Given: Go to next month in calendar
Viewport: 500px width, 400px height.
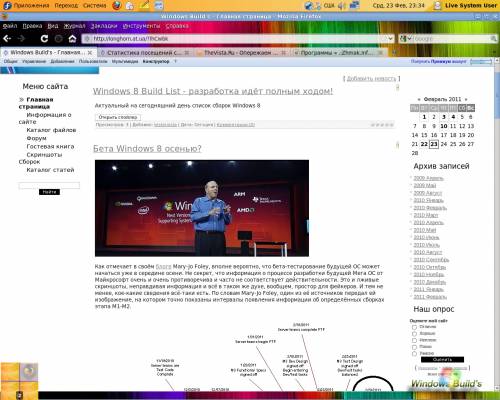Looking at the screenshot, I should 466,99.
